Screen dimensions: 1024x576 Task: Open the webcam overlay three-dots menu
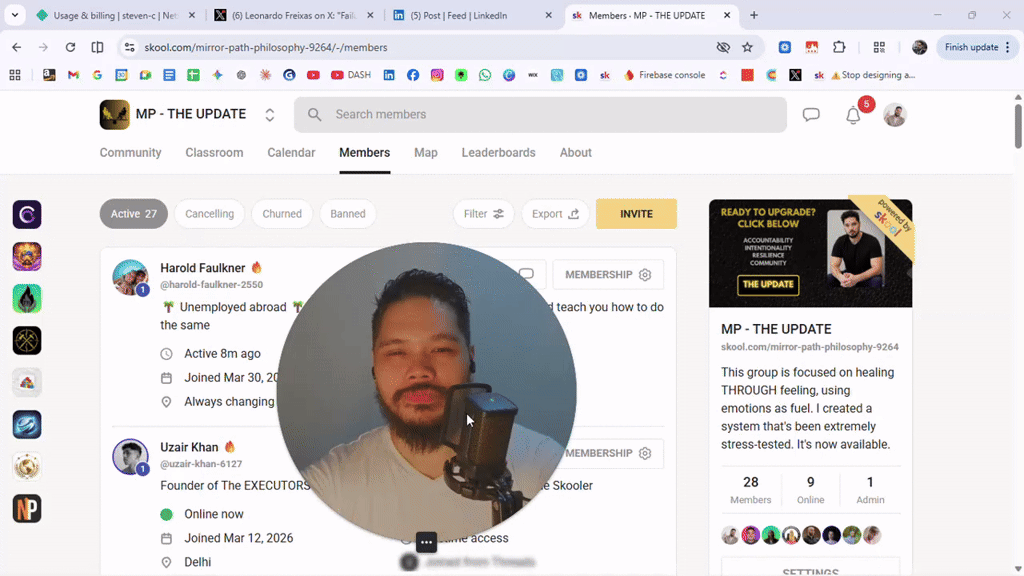tap(426, 542)
